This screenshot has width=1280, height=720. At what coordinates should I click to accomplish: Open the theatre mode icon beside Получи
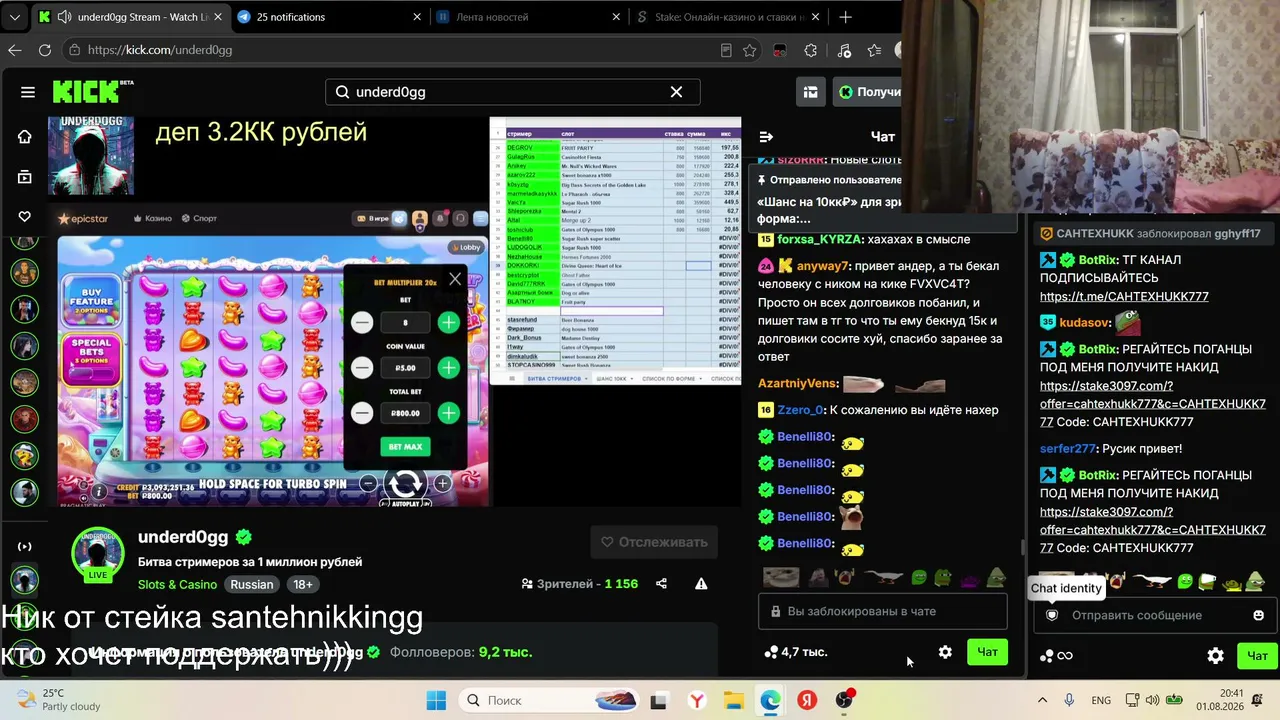click(x=810, y=92)
